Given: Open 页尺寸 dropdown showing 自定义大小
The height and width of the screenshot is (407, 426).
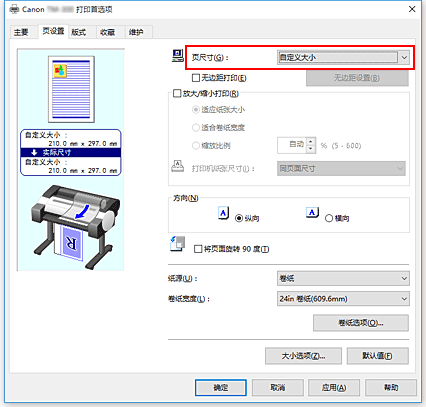Looking at the screenshot, I should (x=343, y=57).
